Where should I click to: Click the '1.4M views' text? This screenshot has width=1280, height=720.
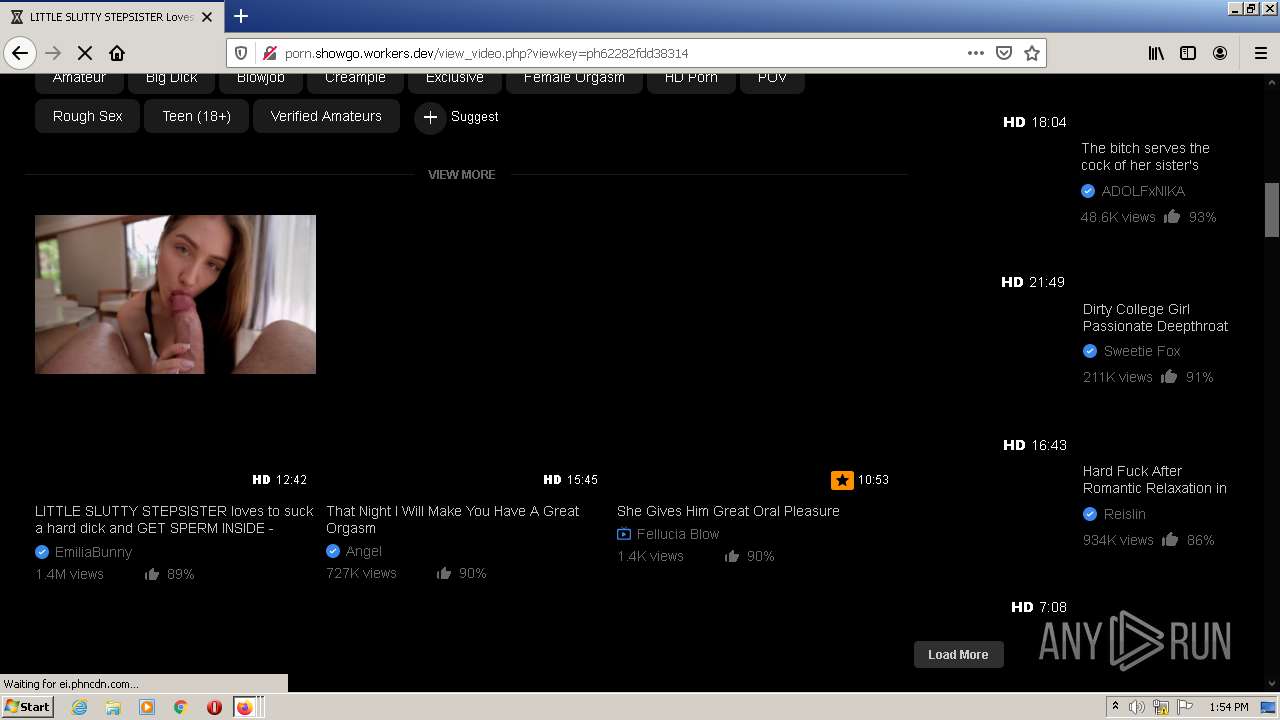69,574
